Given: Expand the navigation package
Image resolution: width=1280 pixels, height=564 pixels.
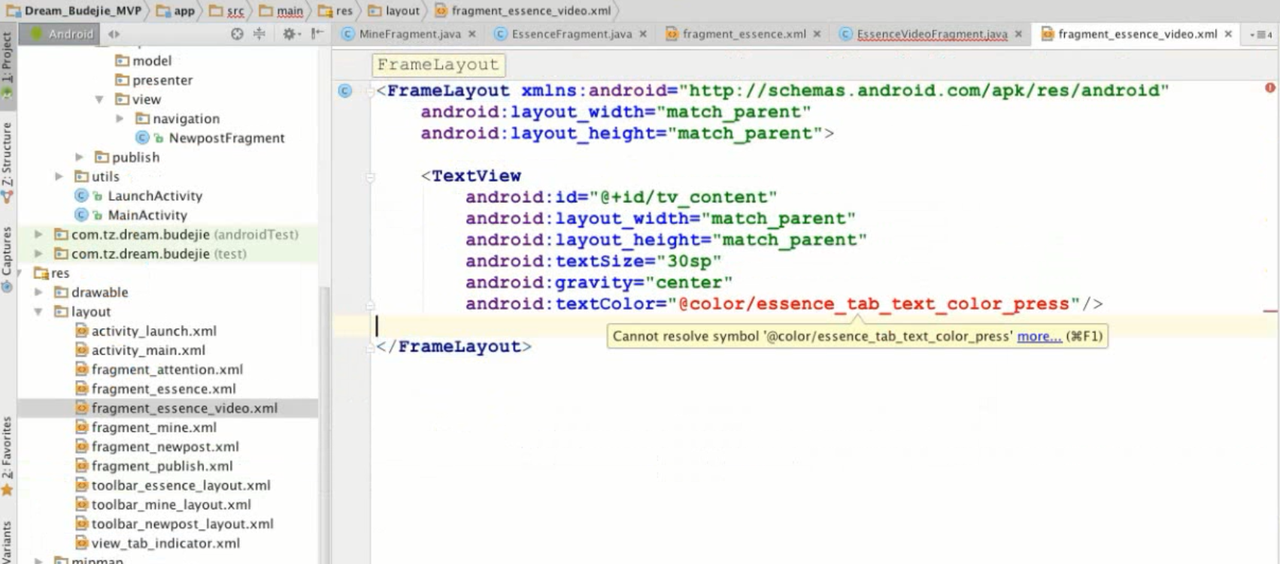Looking at the screenshot, I should (x=119, y=119).
